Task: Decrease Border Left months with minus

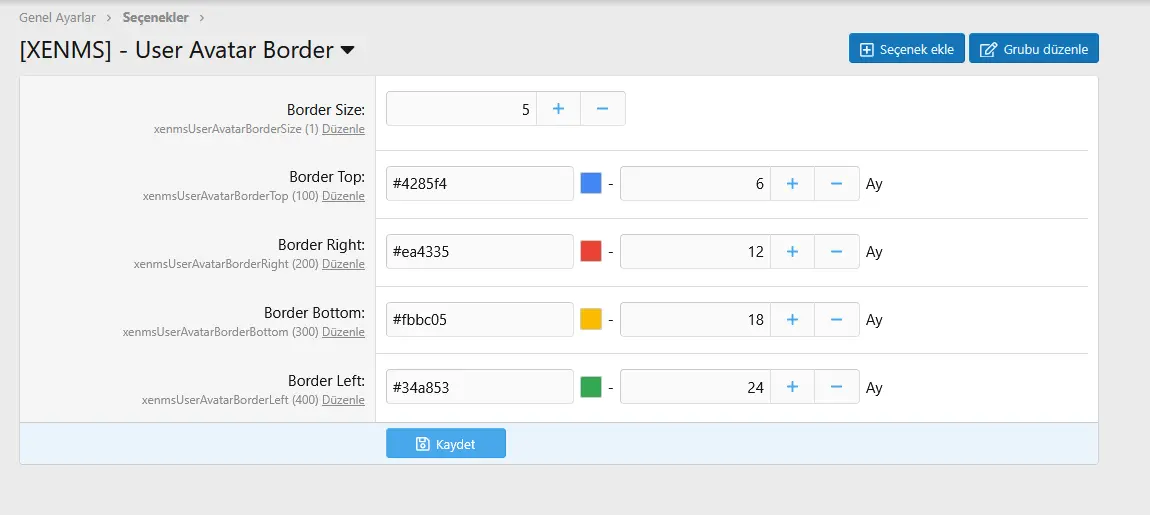Action: click(x=837, y=387)
